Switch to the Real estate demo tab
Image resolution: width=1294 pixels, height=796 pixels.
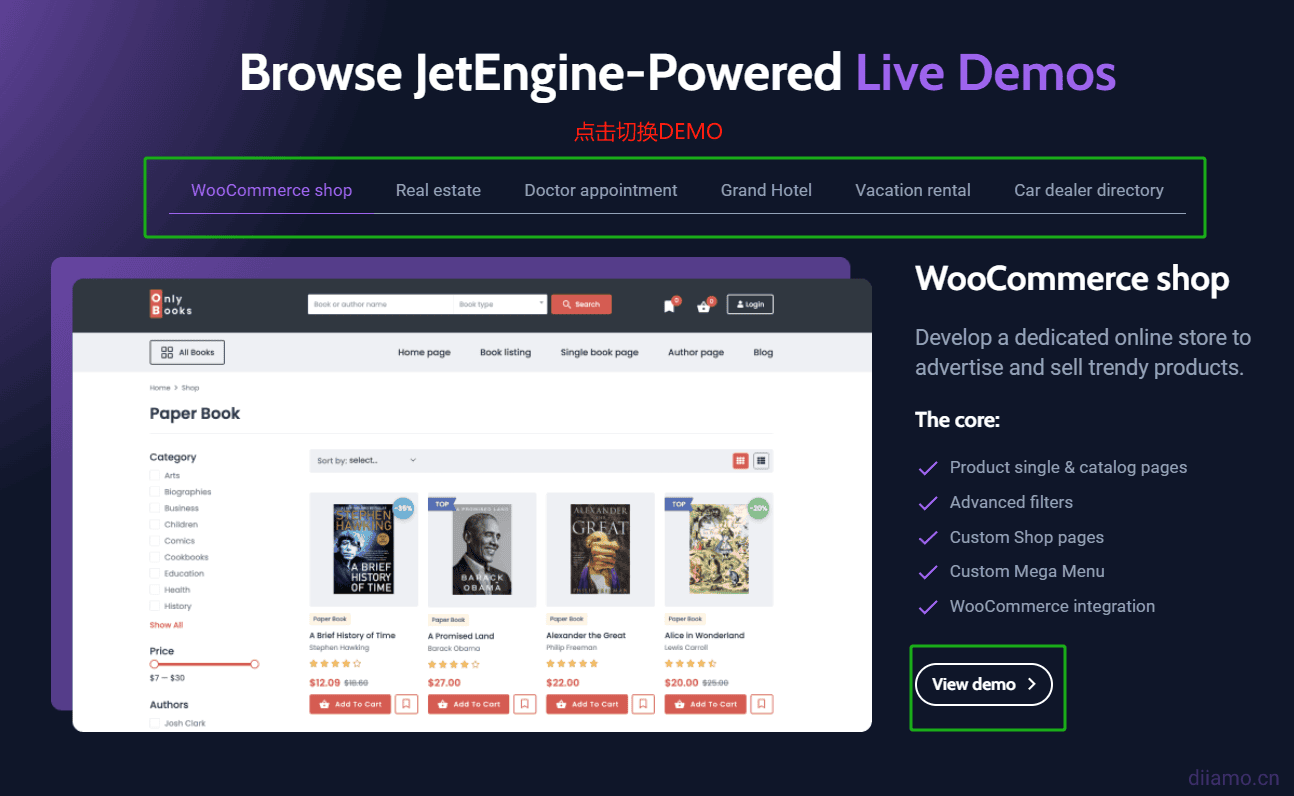[438, 190]
